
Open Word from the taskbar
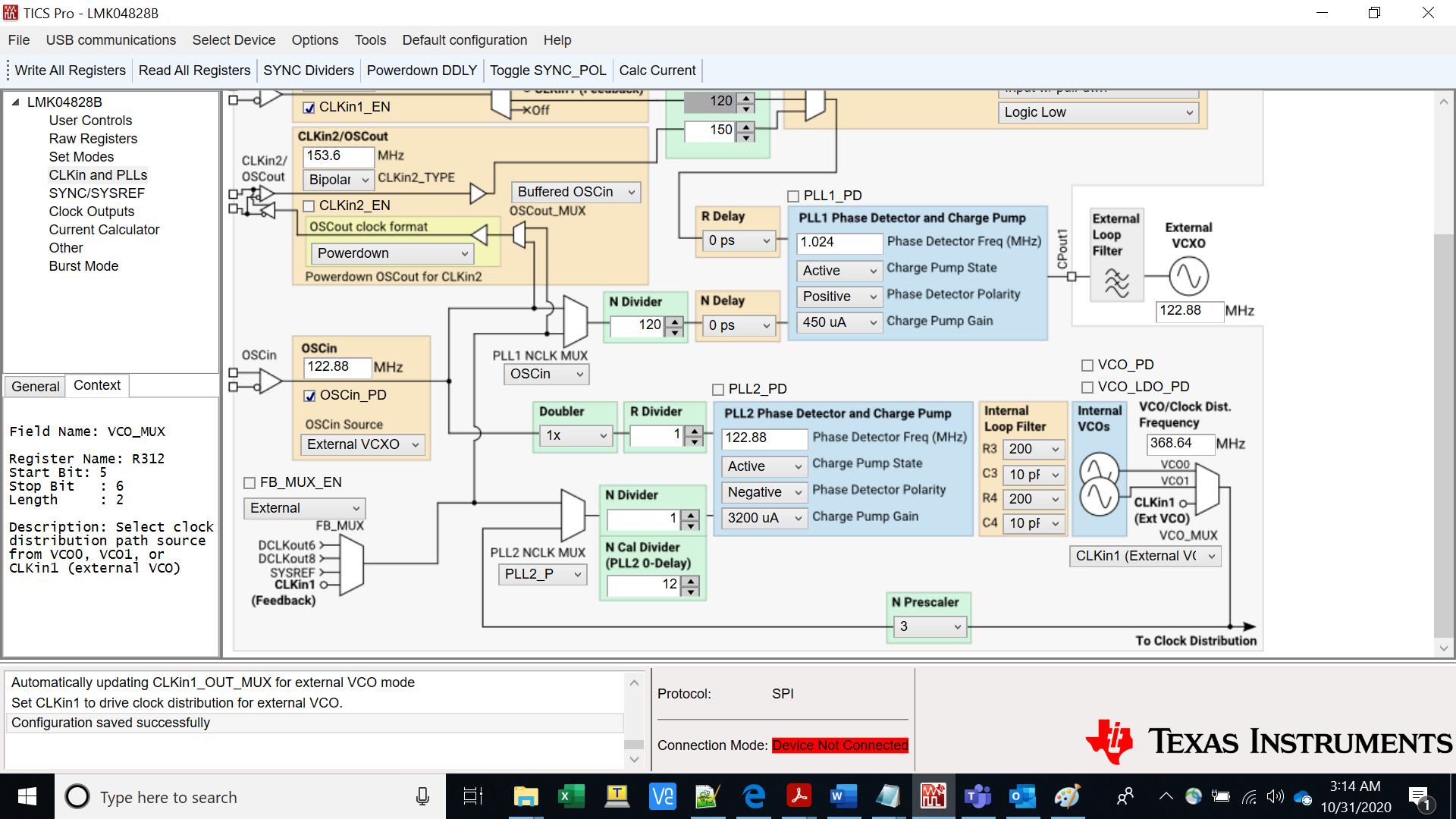coord(843,796)
